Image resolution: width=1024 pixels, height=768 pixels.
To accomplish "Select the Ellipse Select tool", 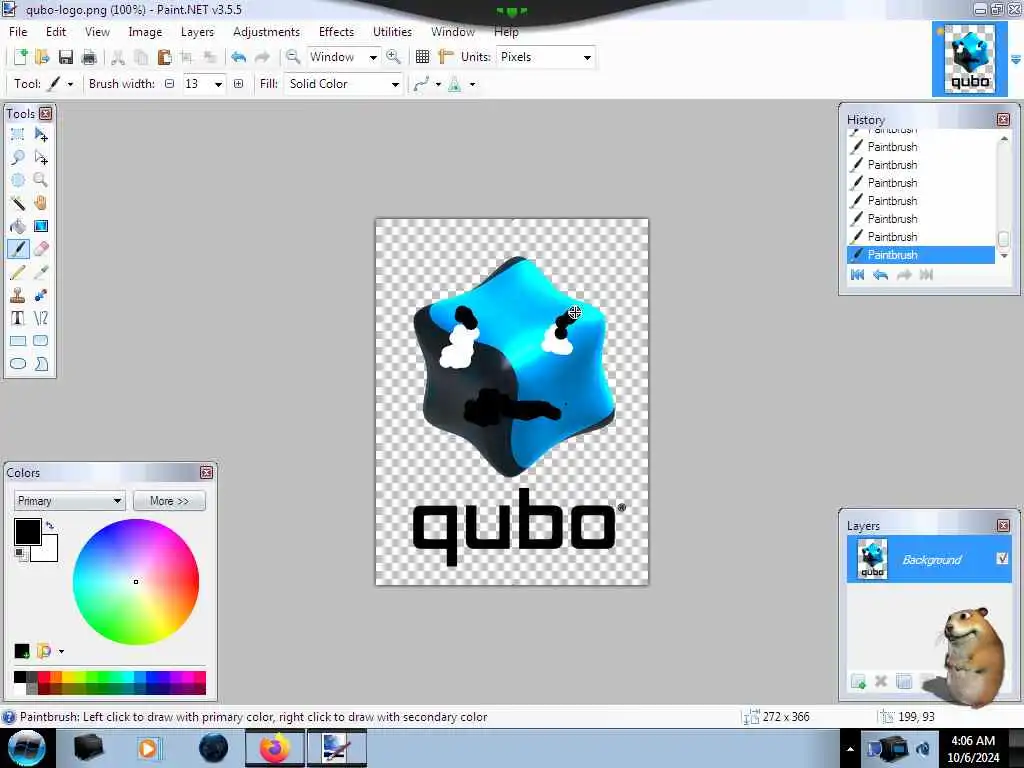I will pos(18,180).
